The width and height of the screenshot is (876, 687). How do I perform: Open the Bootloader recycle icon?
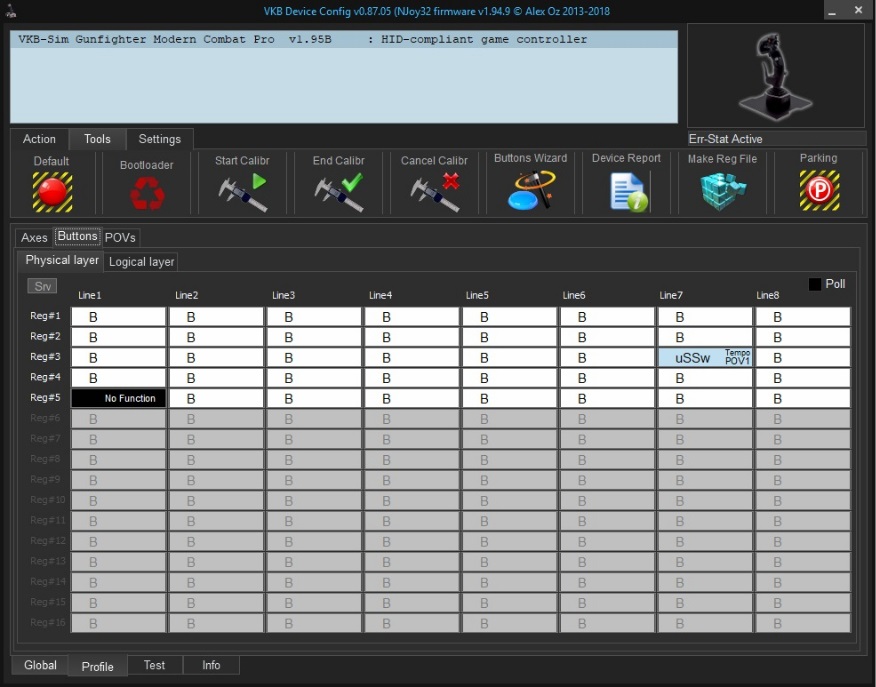click(147, 192)
